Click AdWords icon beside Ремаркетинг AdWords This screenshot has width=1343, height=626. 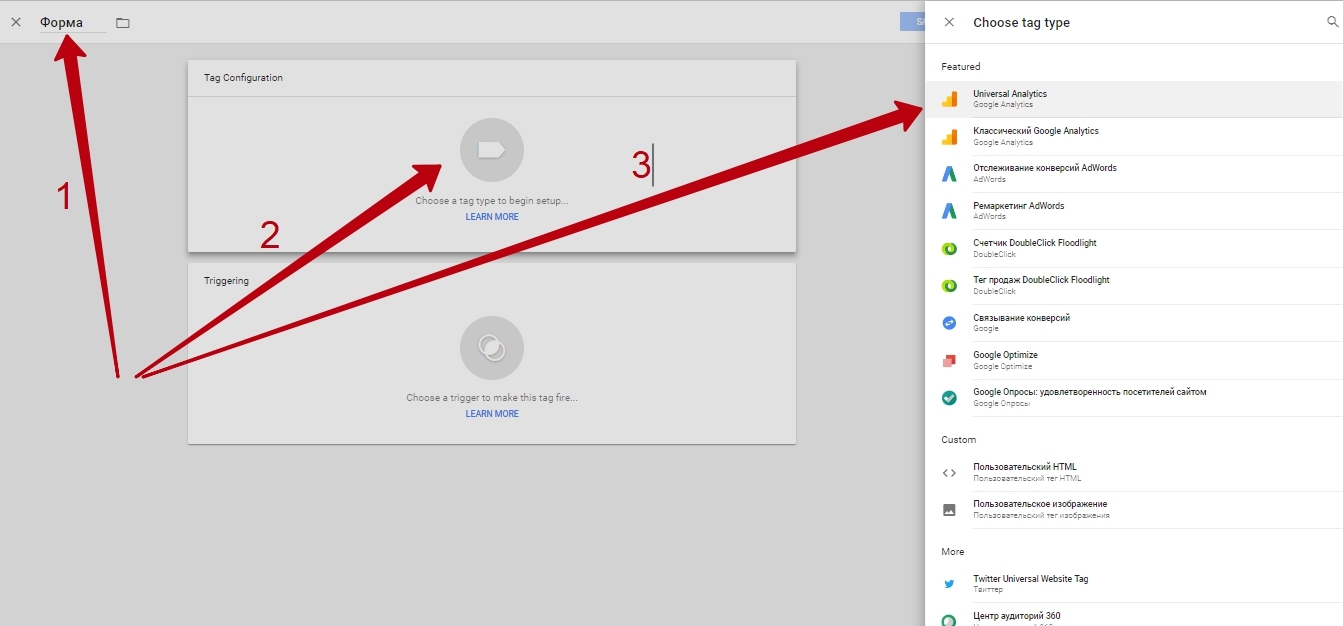click(x=949, y=211)
